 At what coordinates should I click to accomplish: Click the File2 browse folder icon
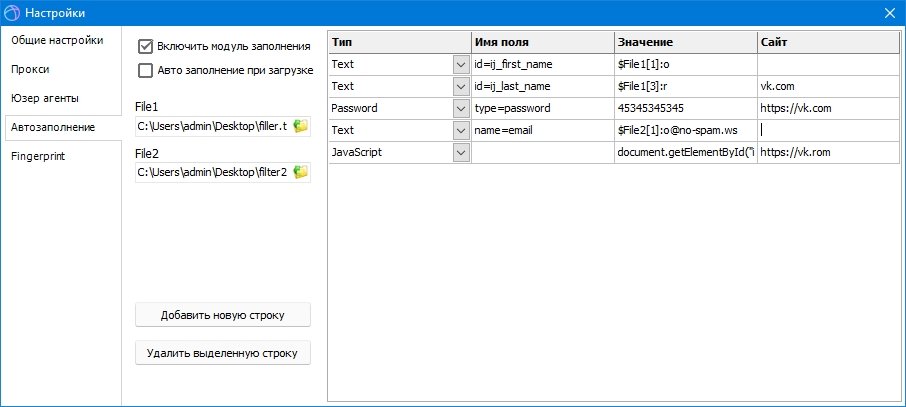coord(300,172)
